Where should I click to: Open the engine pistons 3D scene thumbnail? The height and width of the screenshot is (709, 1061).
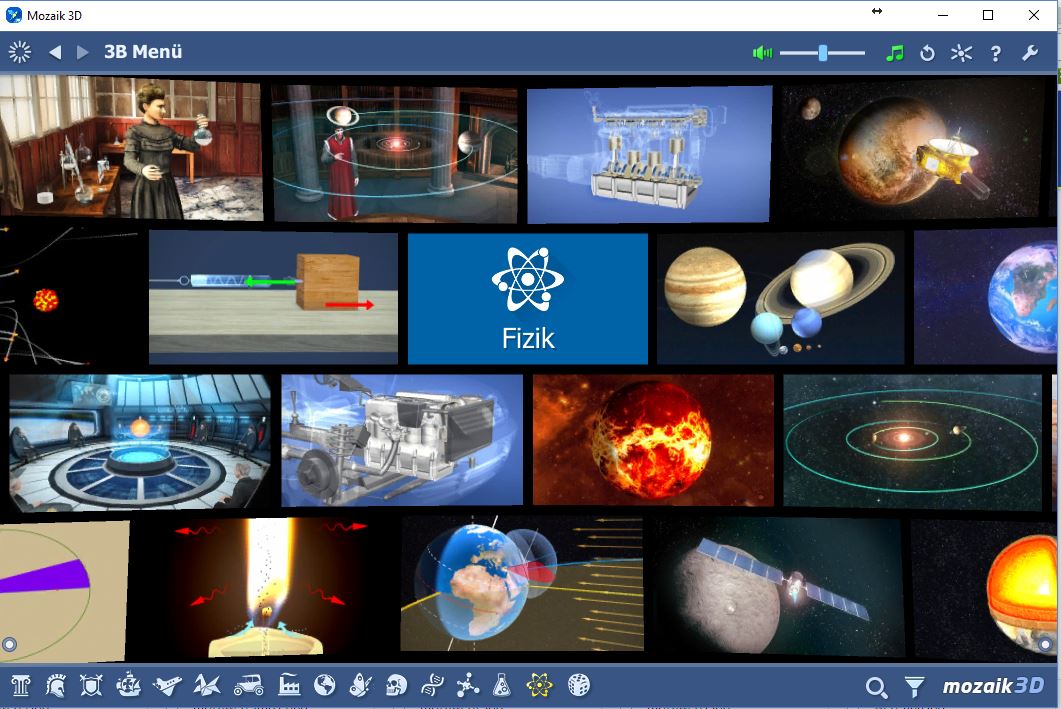point(649,154)
